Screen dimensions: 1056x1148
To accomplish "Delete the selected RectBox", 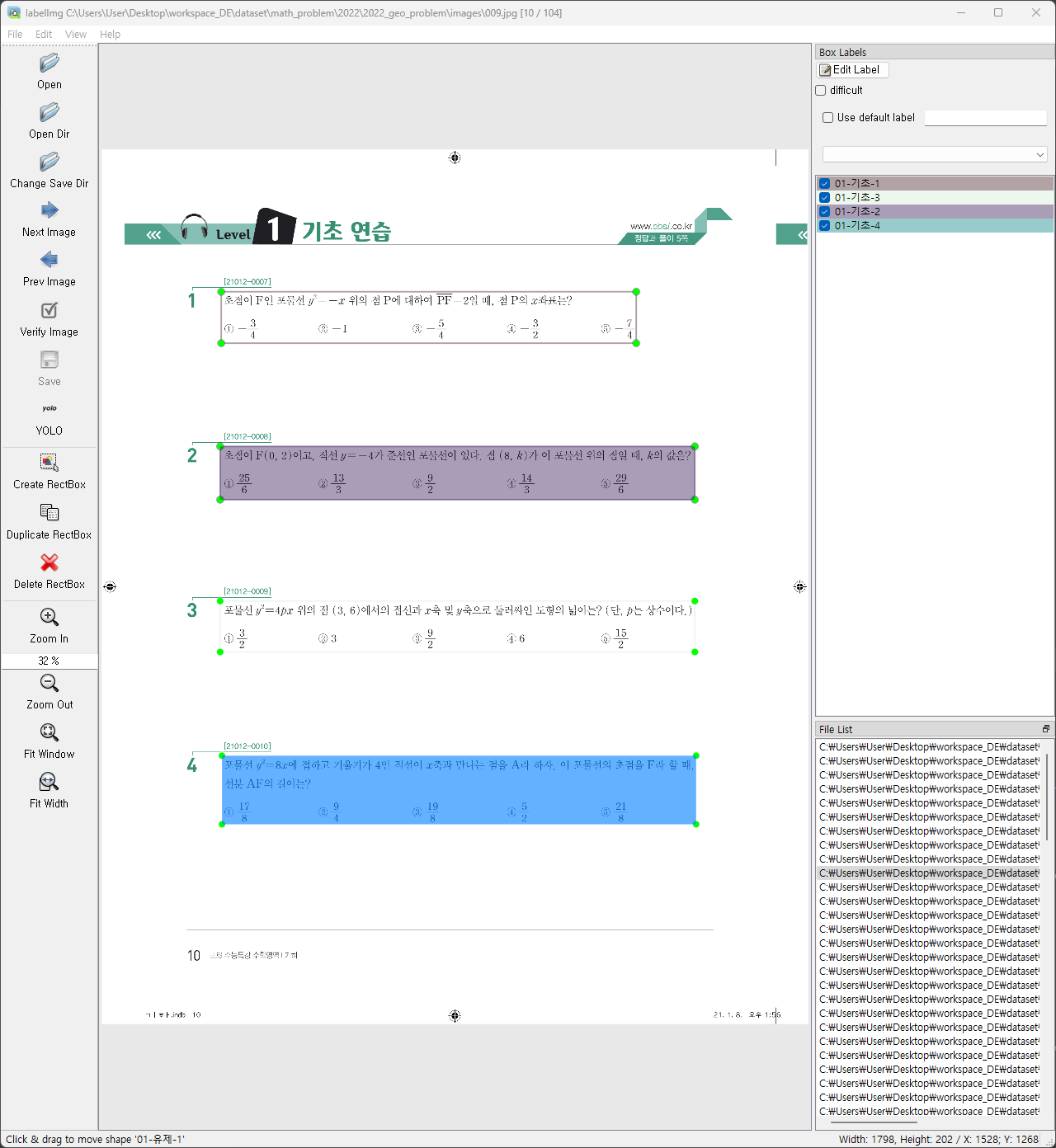I will pyautogui.click(x=49, y=571).
